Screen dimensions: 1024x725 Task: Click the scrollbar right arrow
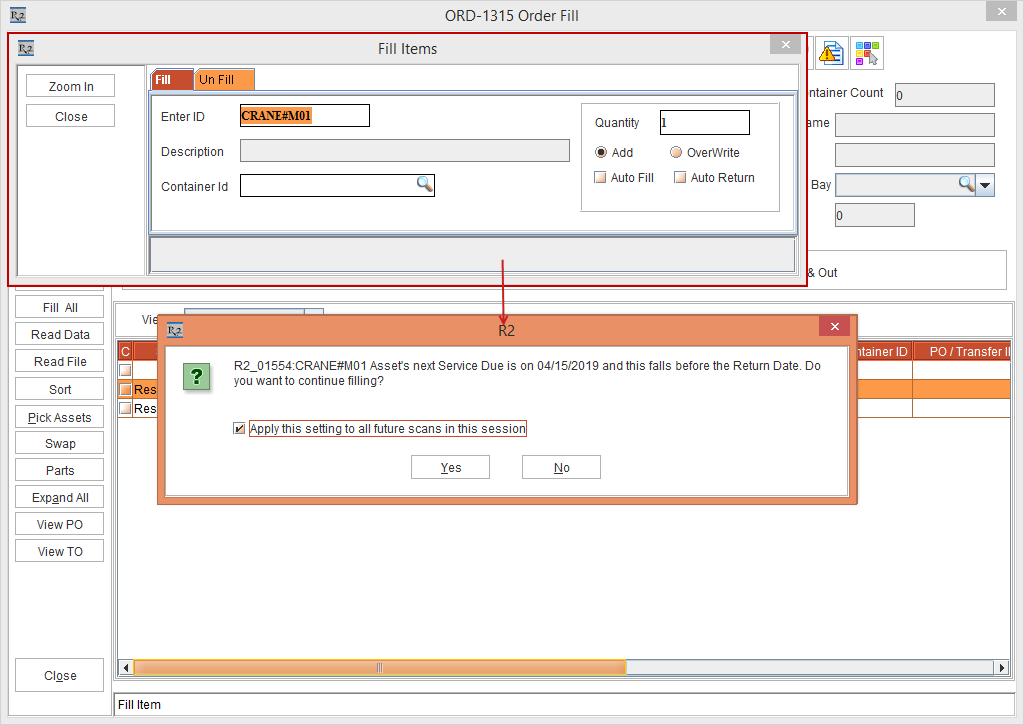point(1002,668)
